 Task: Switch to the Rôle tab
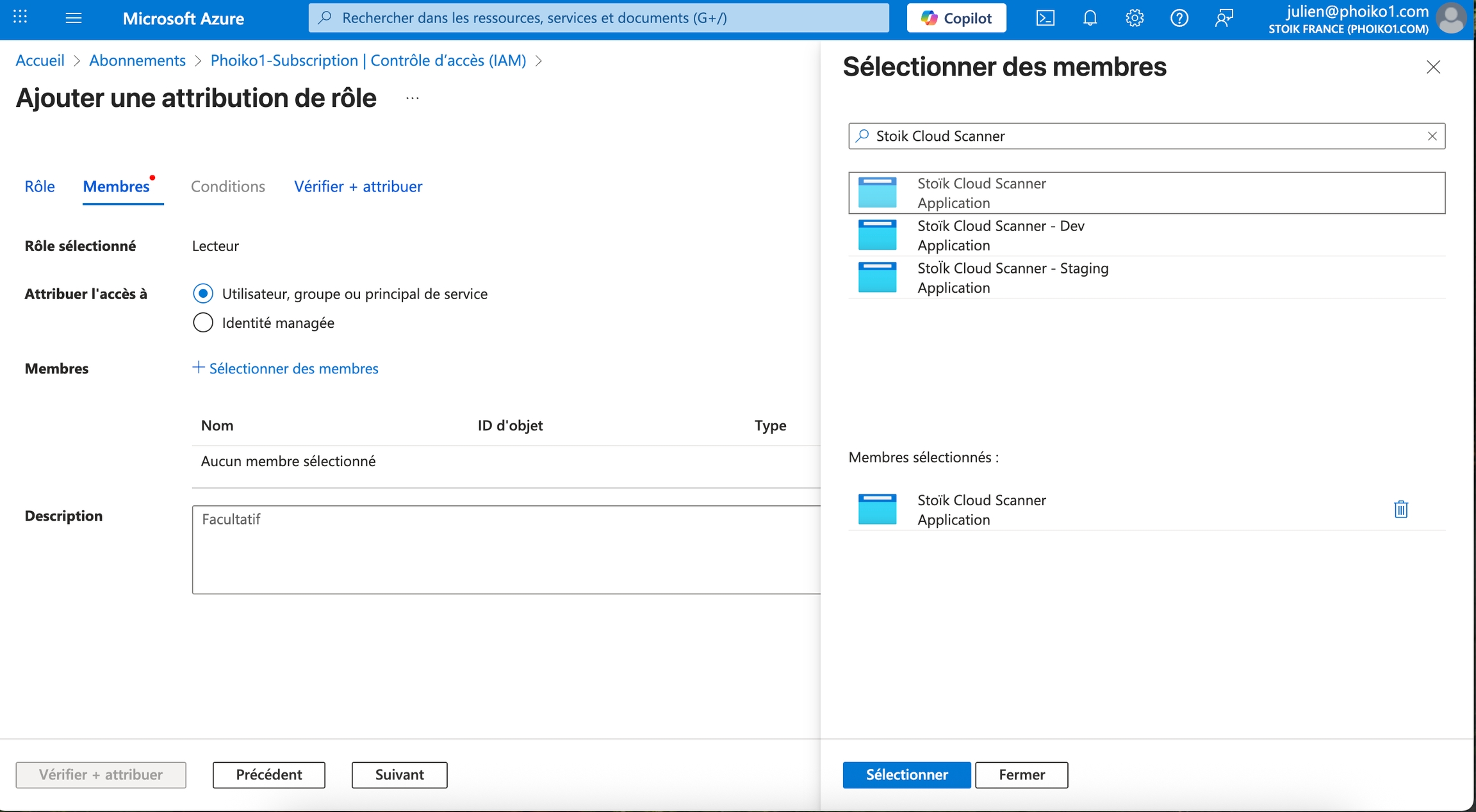(40, 186)
